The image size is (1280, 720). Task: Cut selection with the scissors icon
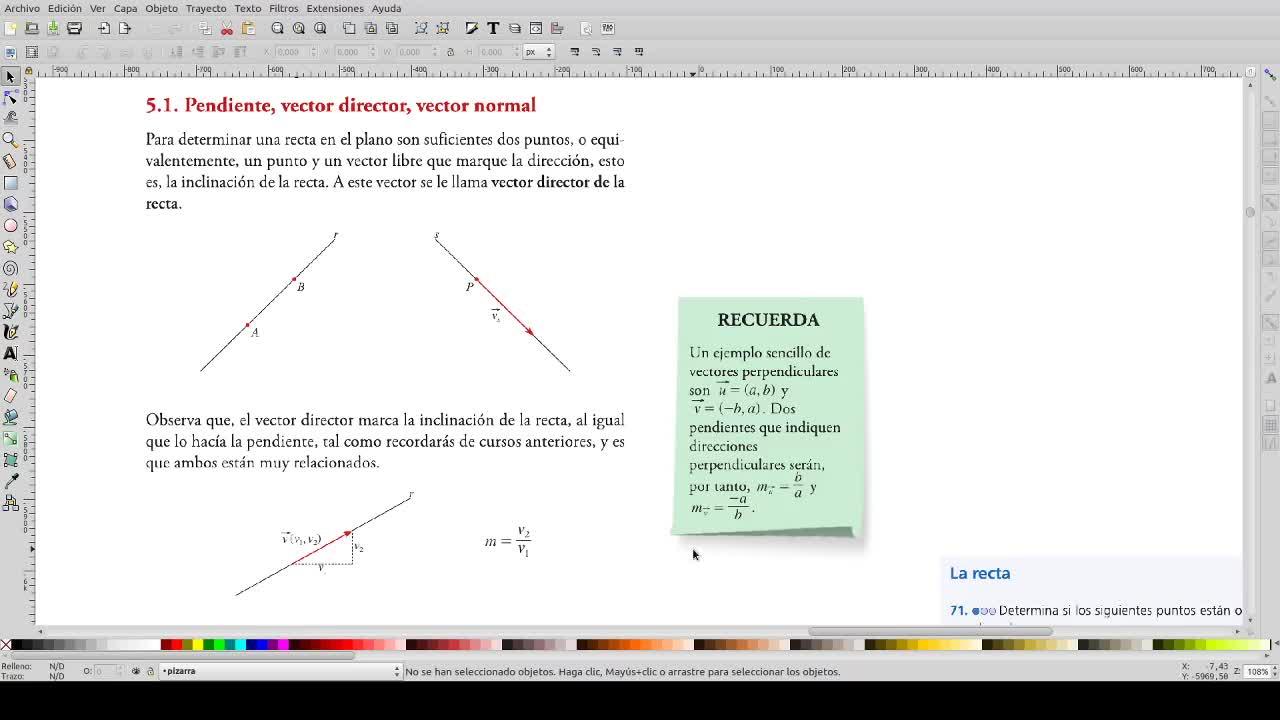coord(227,28)
